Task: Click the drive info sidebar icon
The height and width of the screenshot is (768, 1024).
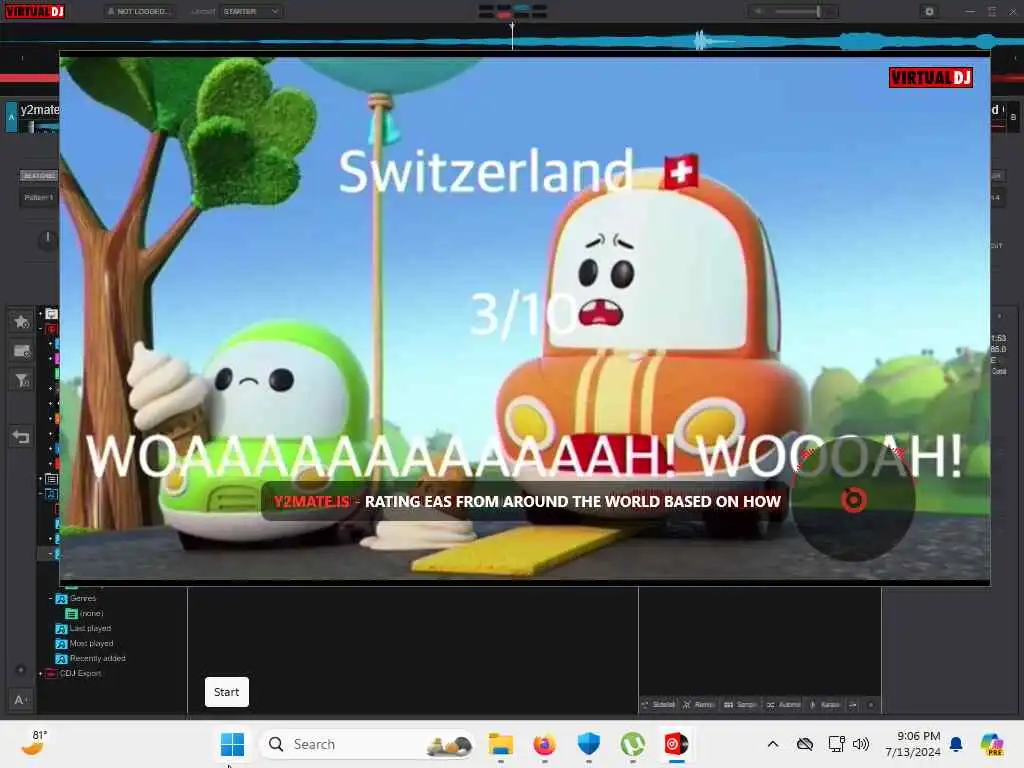Action: (x=21, y=351)
